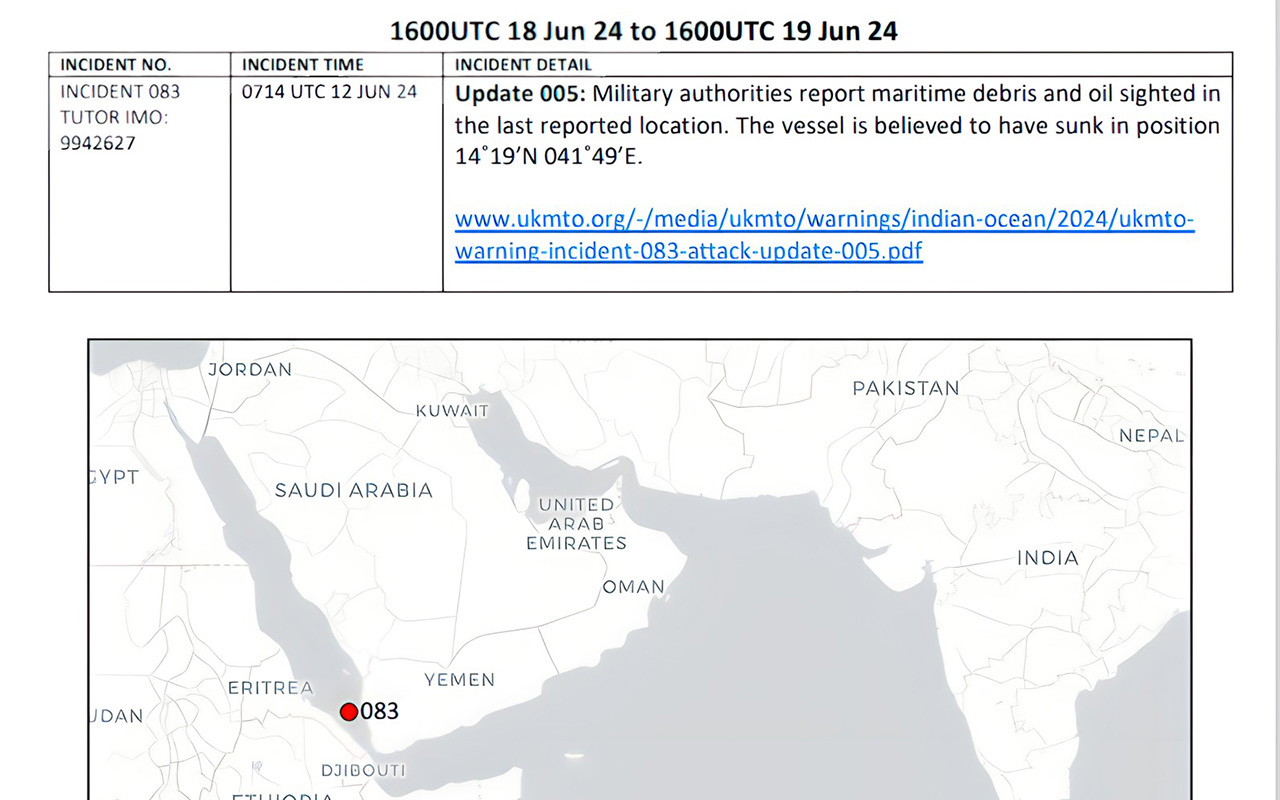
Task: Click the INCIDENT TIME column header
Action: tap(302, 65)
